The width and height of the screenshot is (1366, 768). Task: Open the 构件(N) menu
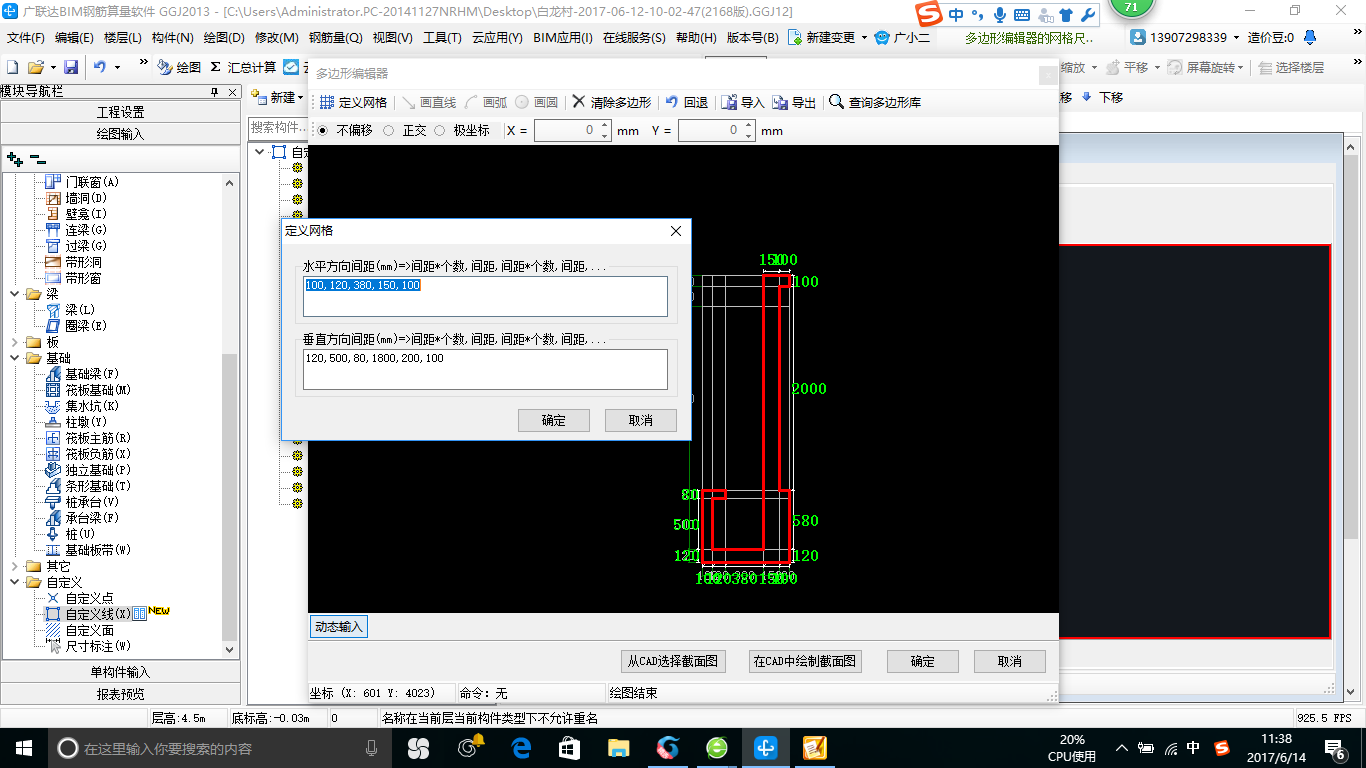(x=172, y=38)
